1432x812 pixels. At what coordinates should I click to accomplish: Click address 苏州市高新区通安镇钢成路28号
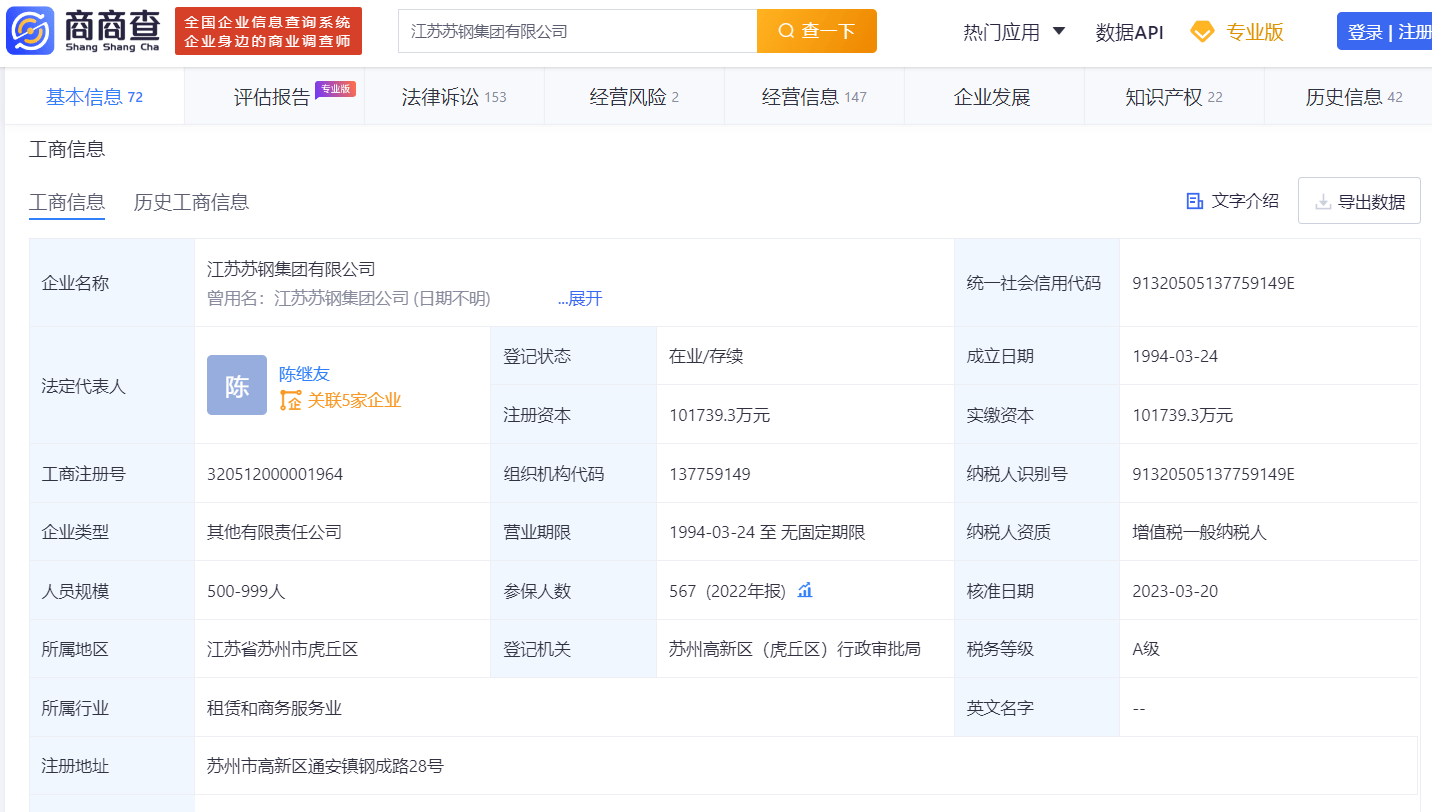[325, 766]
